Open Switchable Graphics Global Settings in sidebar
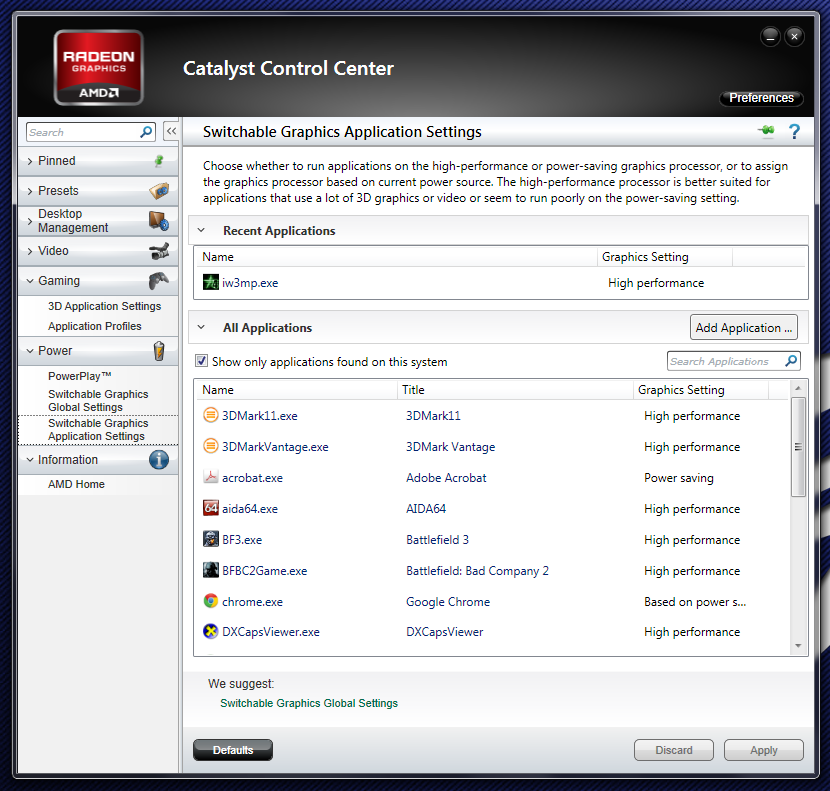This screenshot has height=791, width=830. [98, 401]
